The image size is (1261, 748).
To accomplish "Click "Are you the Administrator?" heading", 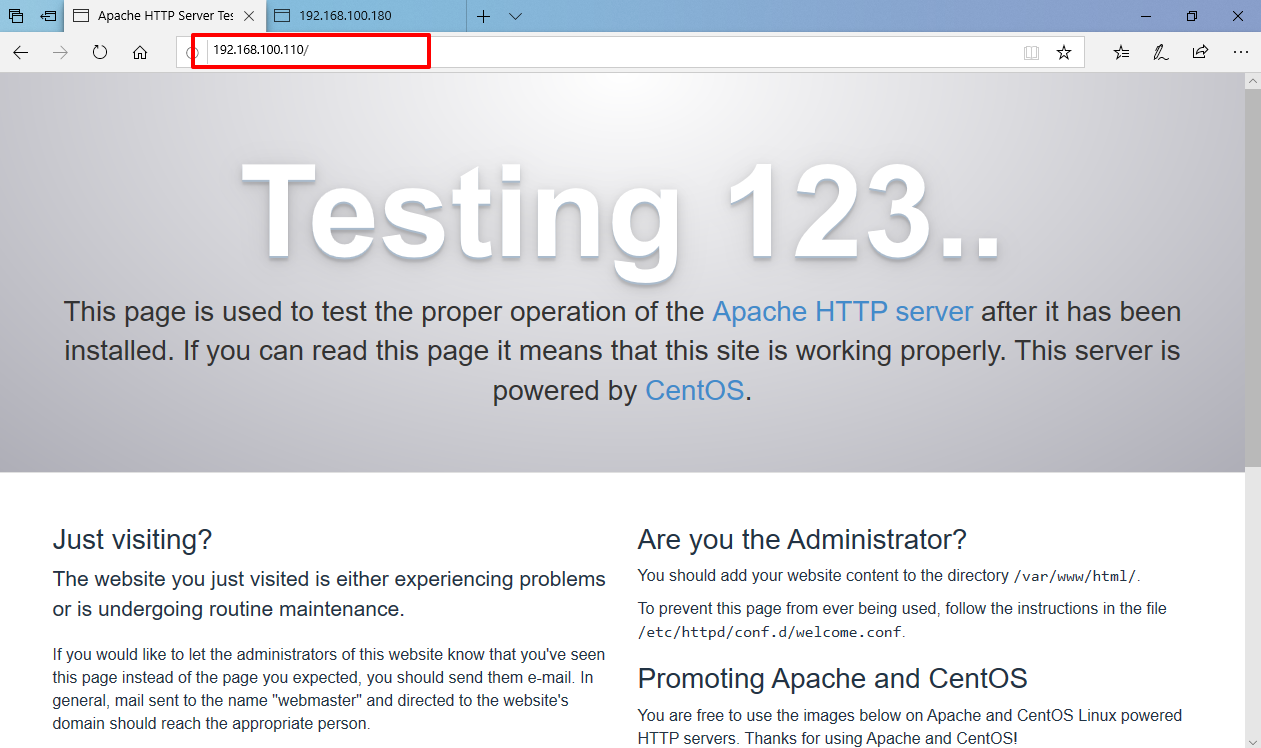I will [x=802, y=540].
